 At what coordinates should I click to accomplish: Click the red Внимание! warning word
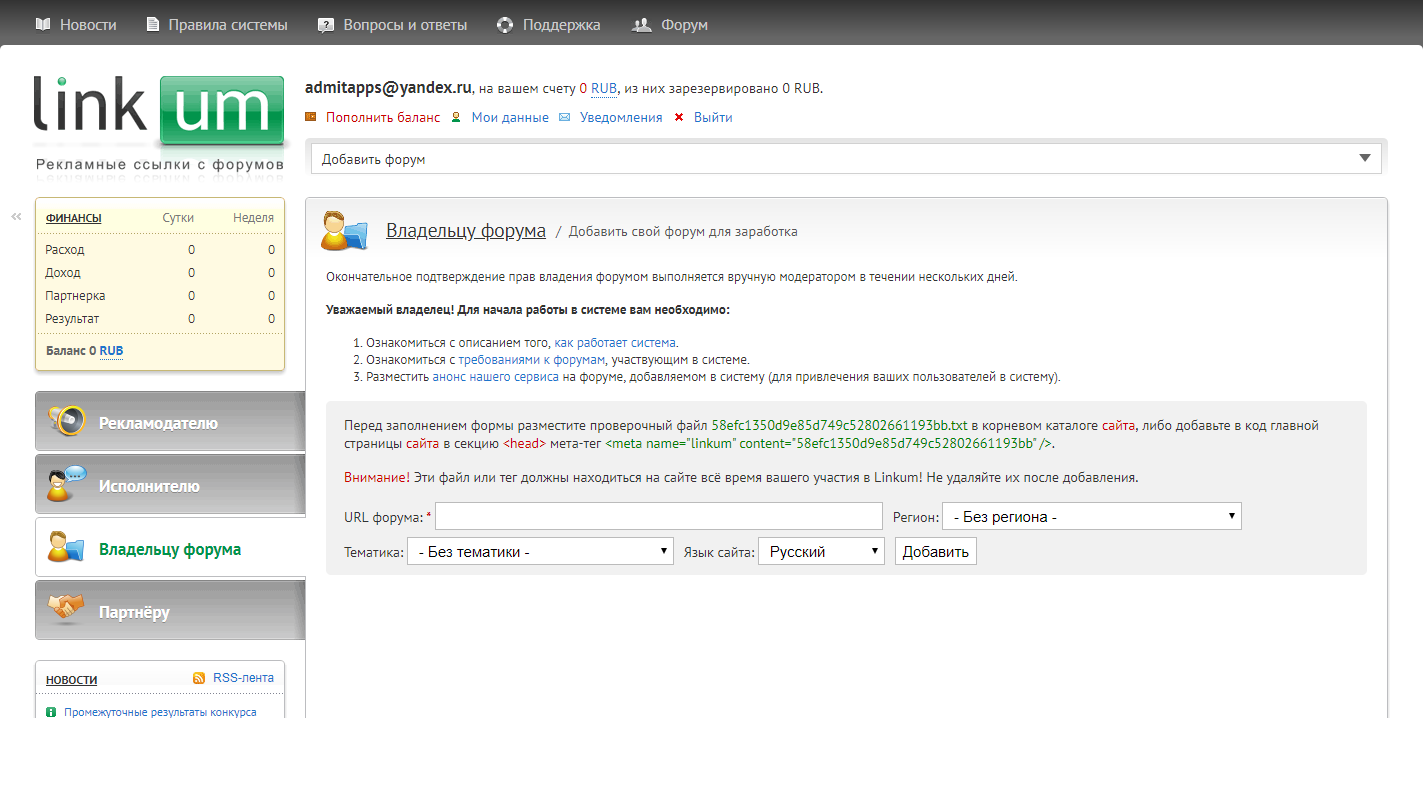[377, 478]
